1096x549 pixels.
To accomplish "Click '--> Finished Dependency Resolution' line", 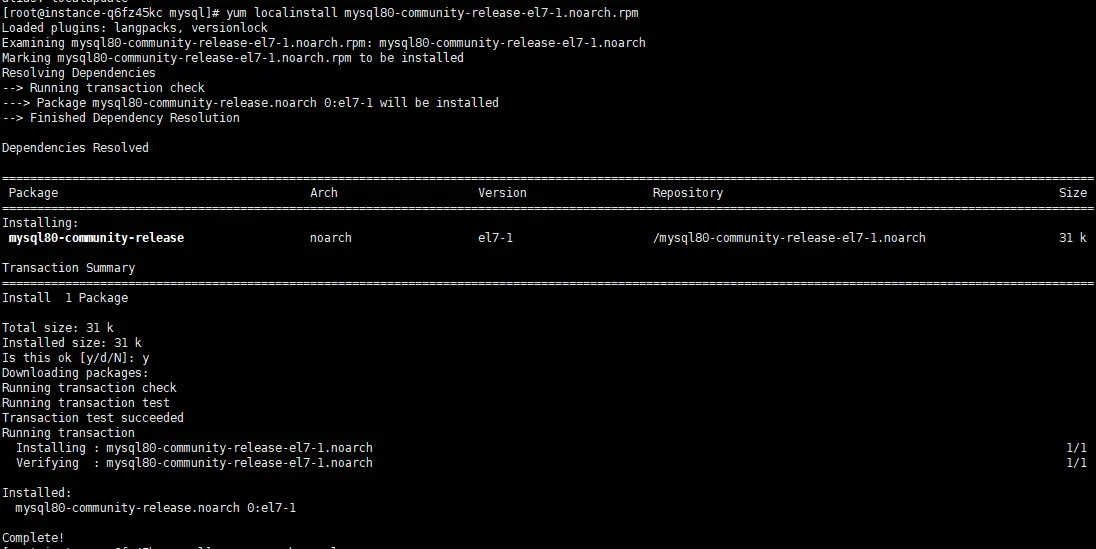I will [121, 117].
